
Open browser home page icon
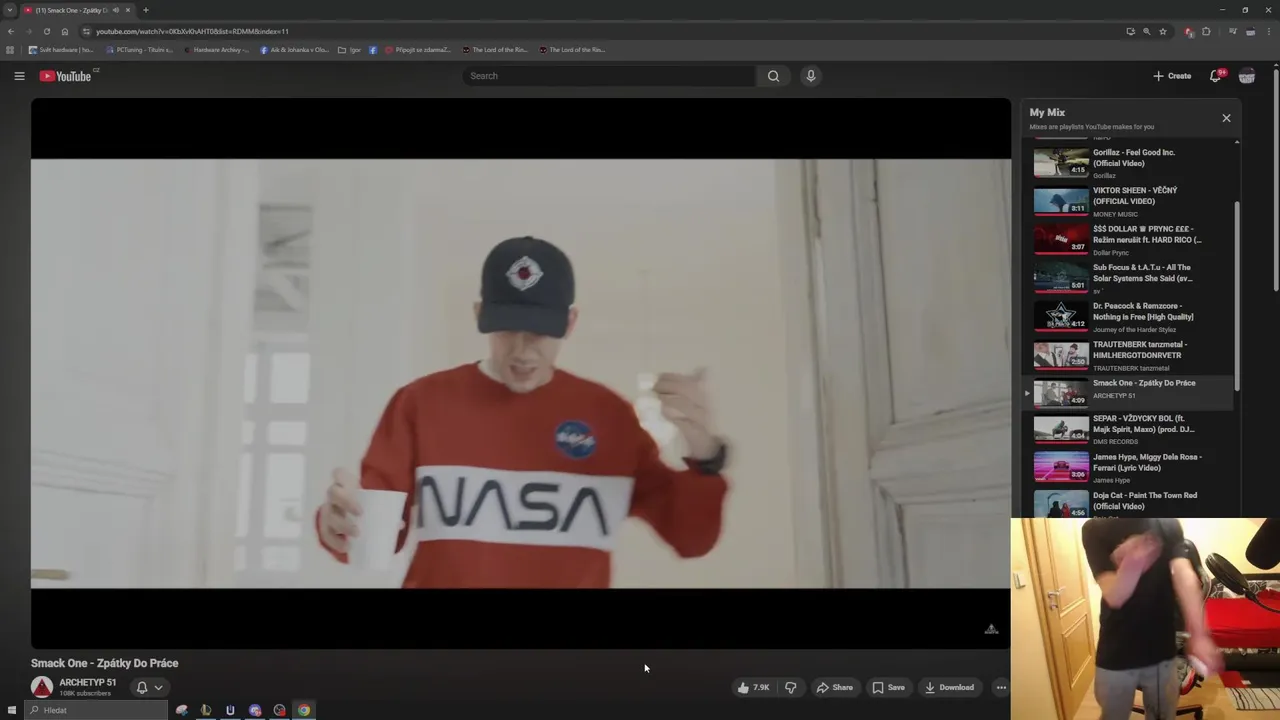64,31
